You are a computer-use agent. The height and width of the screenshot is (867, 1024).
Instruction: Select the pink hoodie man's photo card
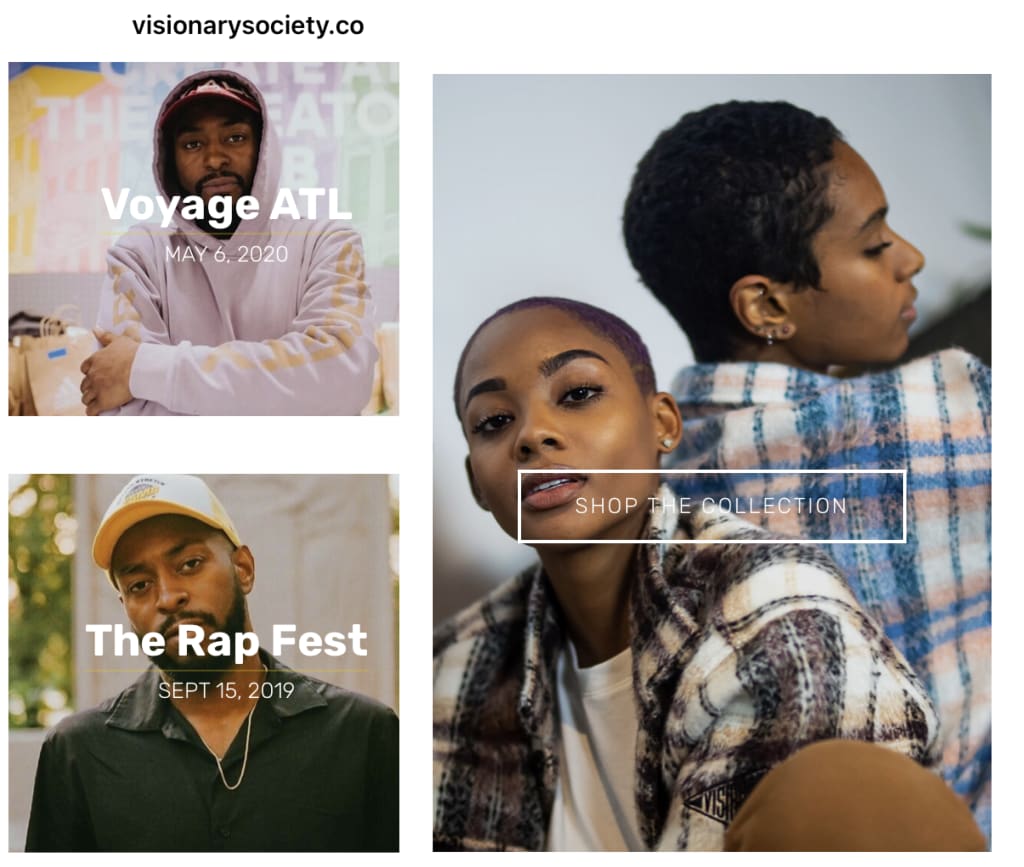pos(204,239)
